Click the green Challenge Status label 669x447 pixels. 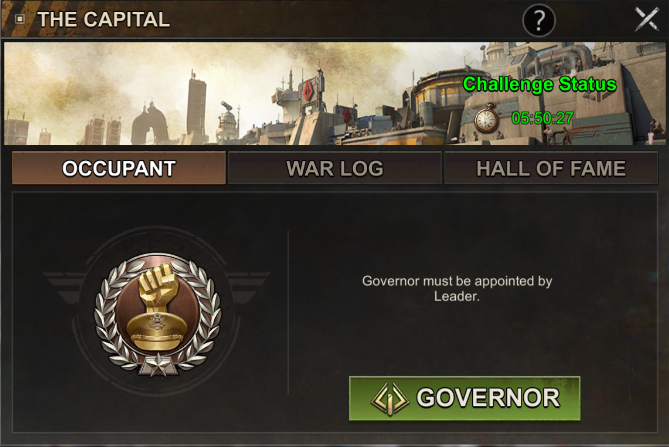pos(540,84)
